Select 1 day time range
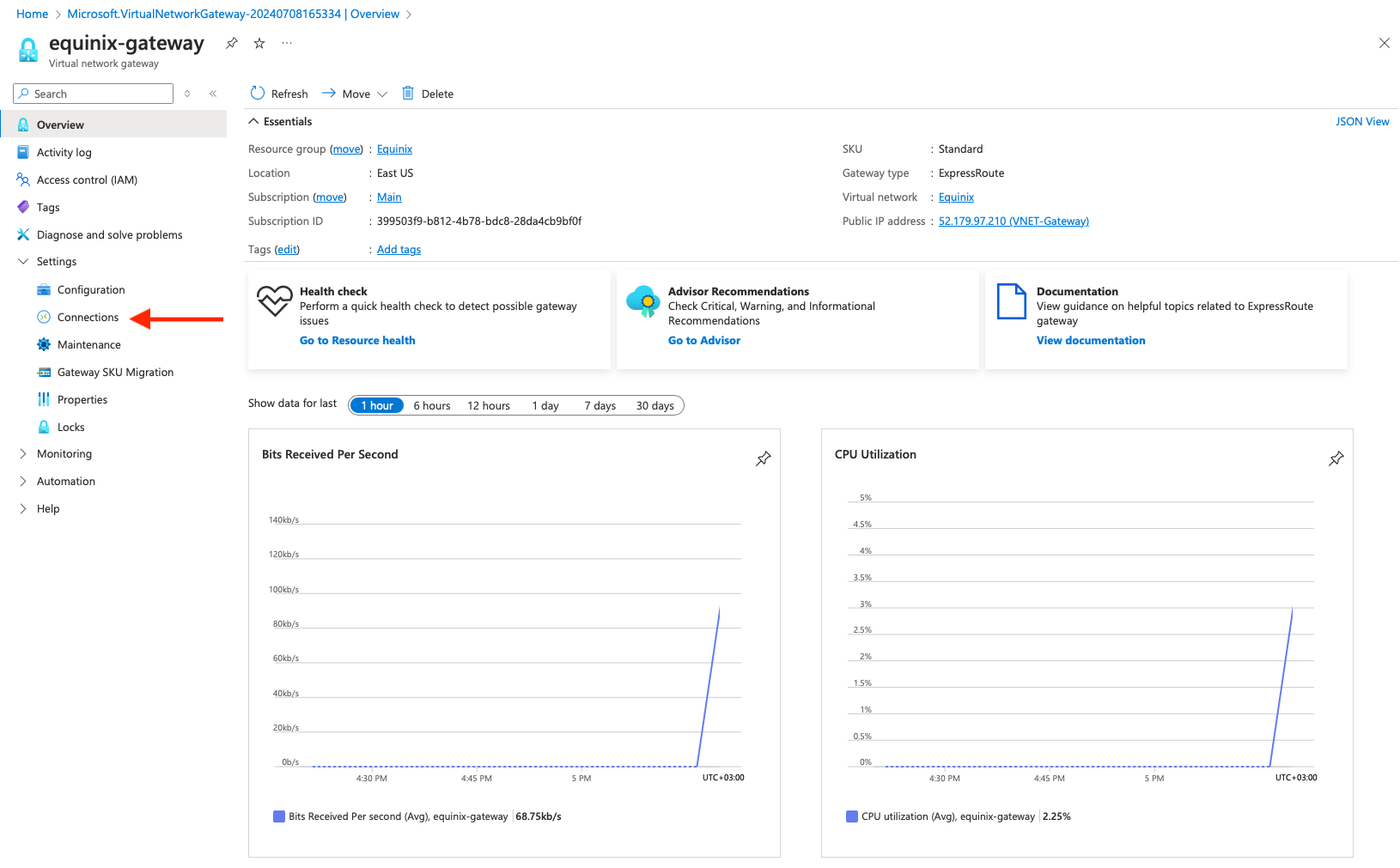Image resolution: width=1400 pixels, height=868 pixels. click(545, 405)
